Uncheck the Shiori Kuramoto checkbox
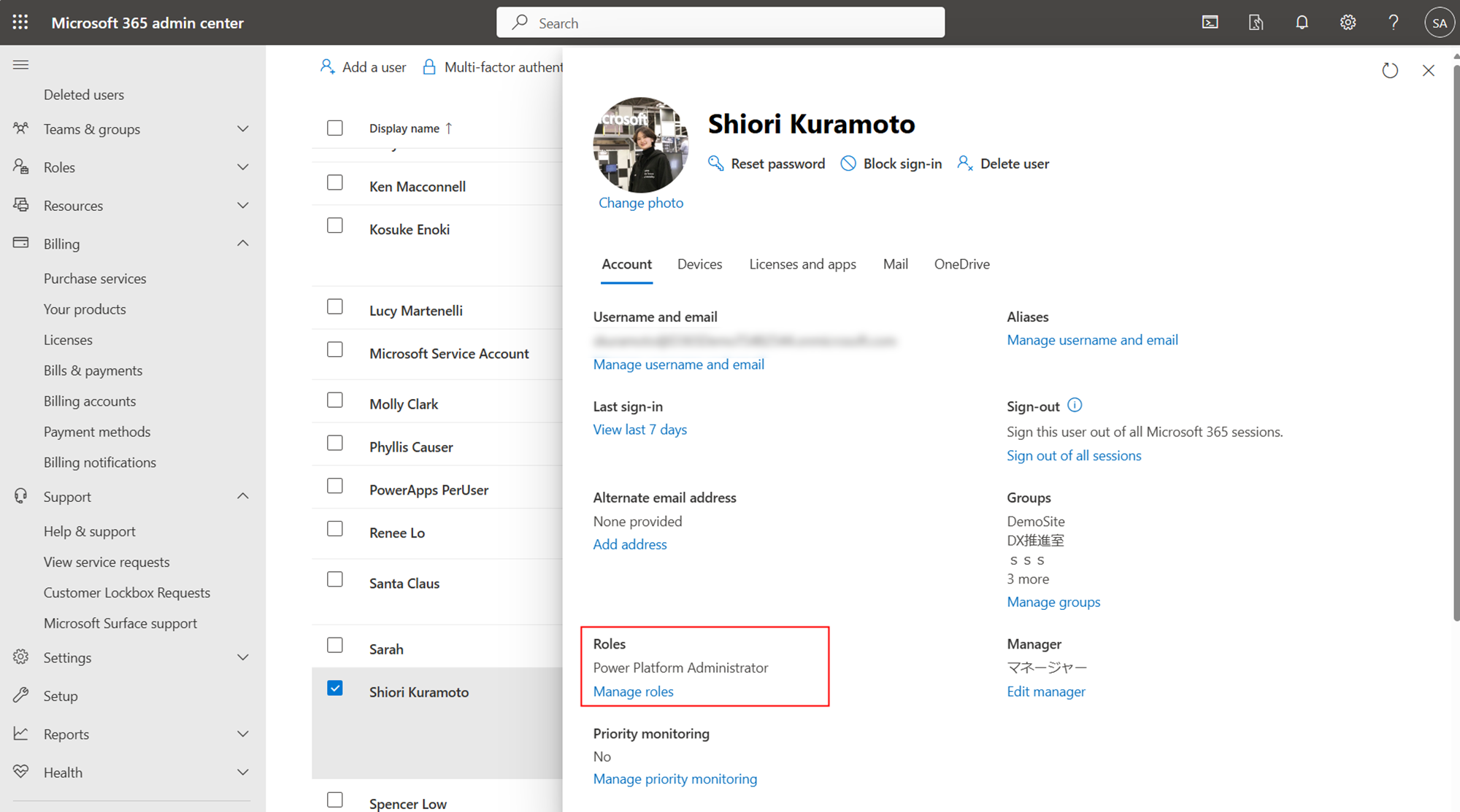Viewport: 1460px width, 812px height. click(335, 688)
